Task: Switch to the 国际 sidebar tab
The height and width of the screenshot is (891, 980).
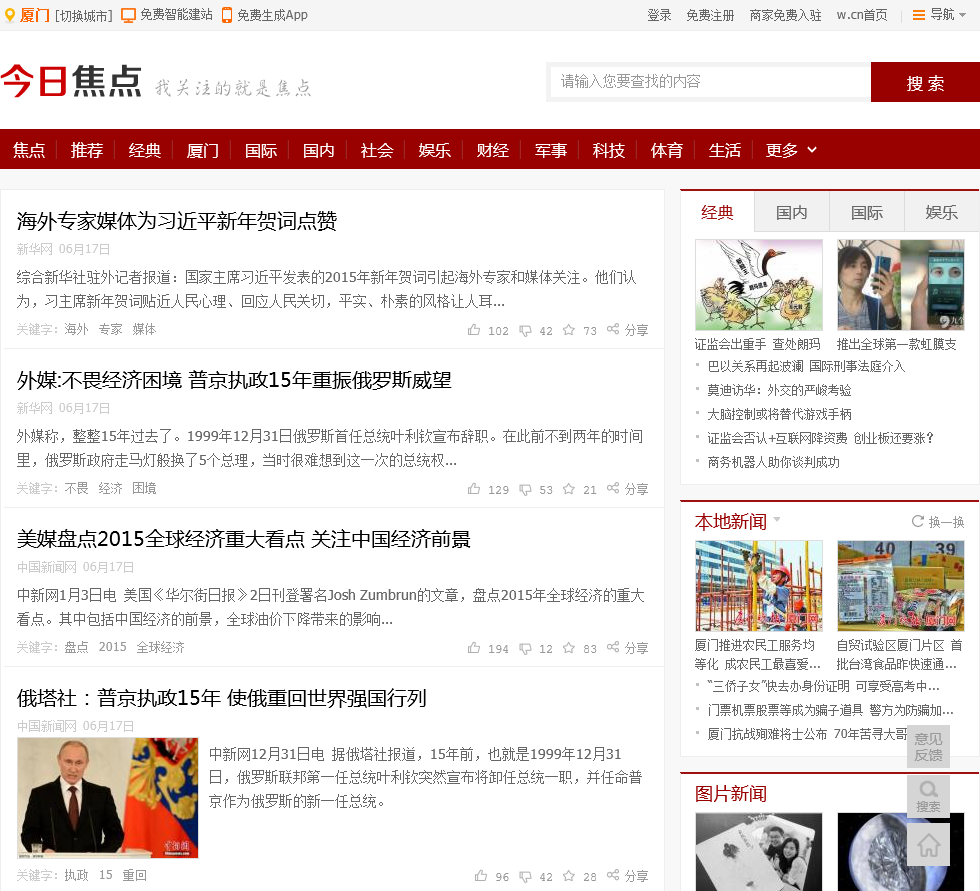Action: (867, 212)
